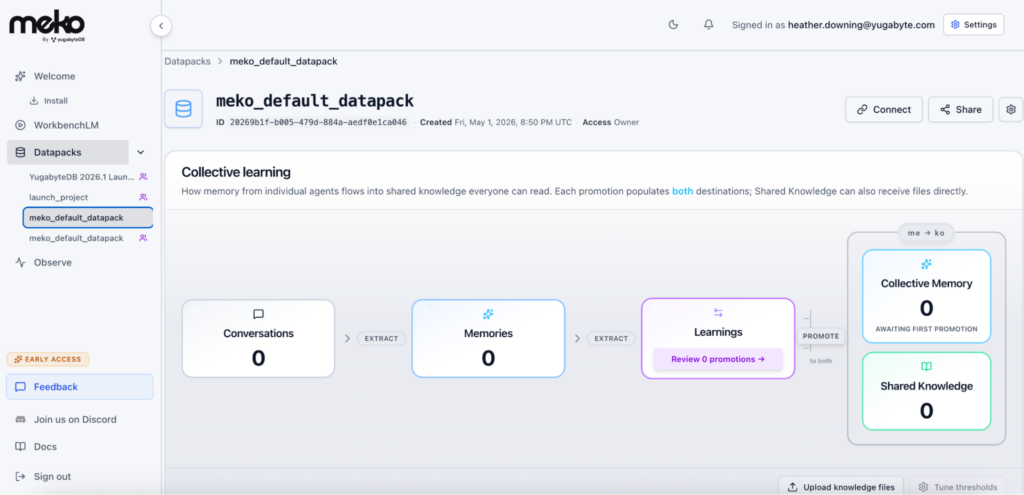Click EXTRACT pill after Conversations
Viewport: 1024px width, 495px height.
click(x=381, y=338)
